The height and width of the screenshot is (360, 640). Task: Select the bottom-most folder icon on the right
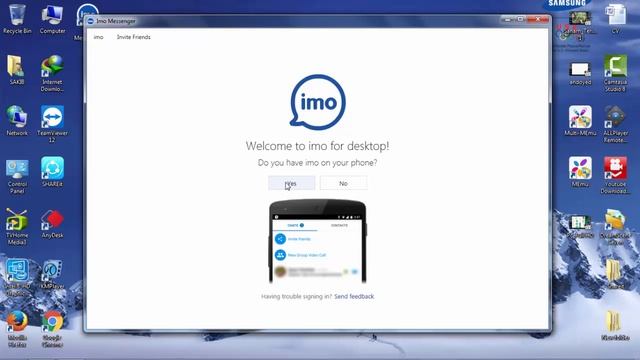(614, 325)
